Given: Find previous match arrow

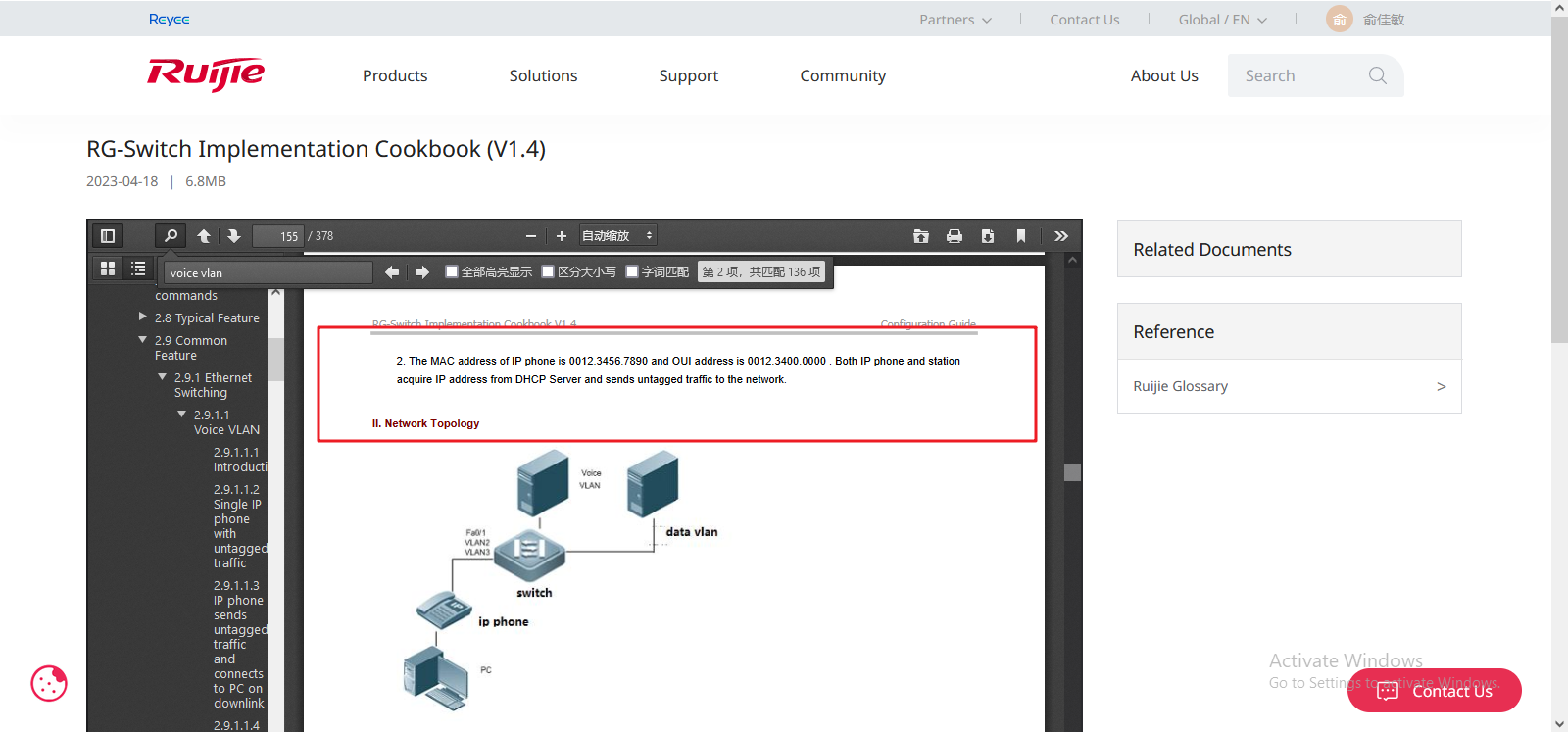Looking at the screenshot, I should tap(392, 272).
